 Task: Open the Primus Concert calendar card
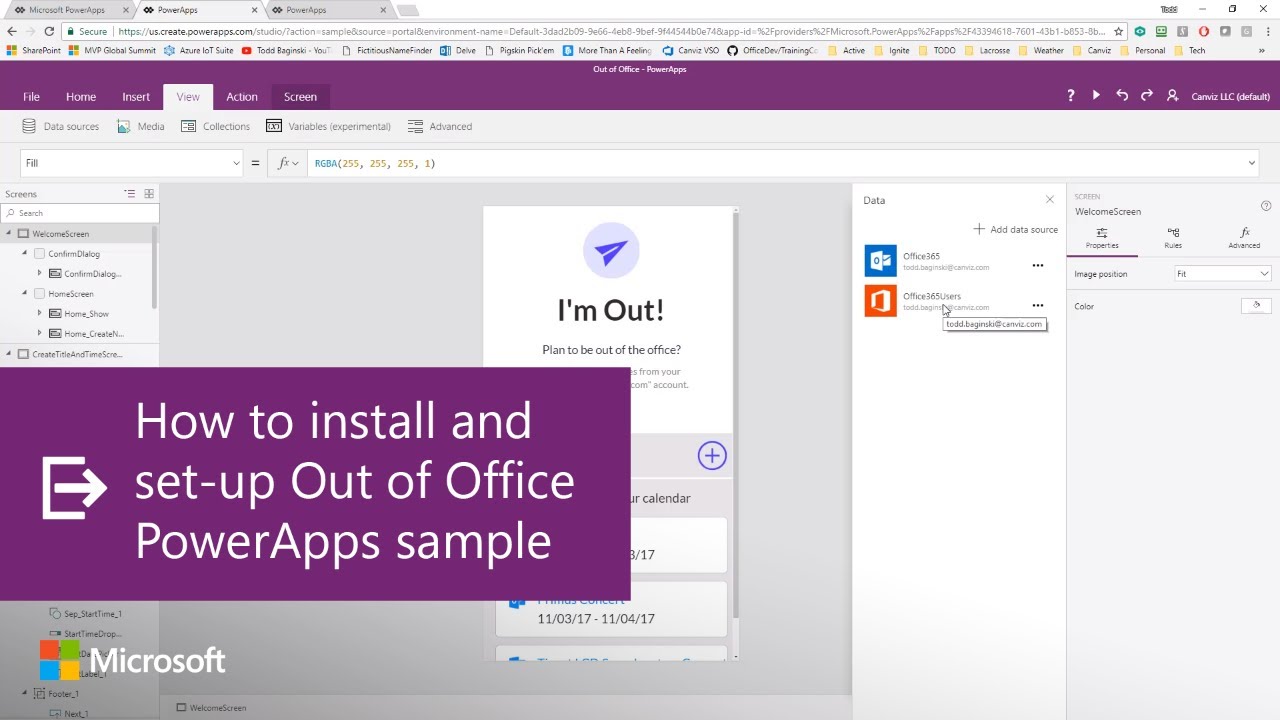click(x=611, y=609)
